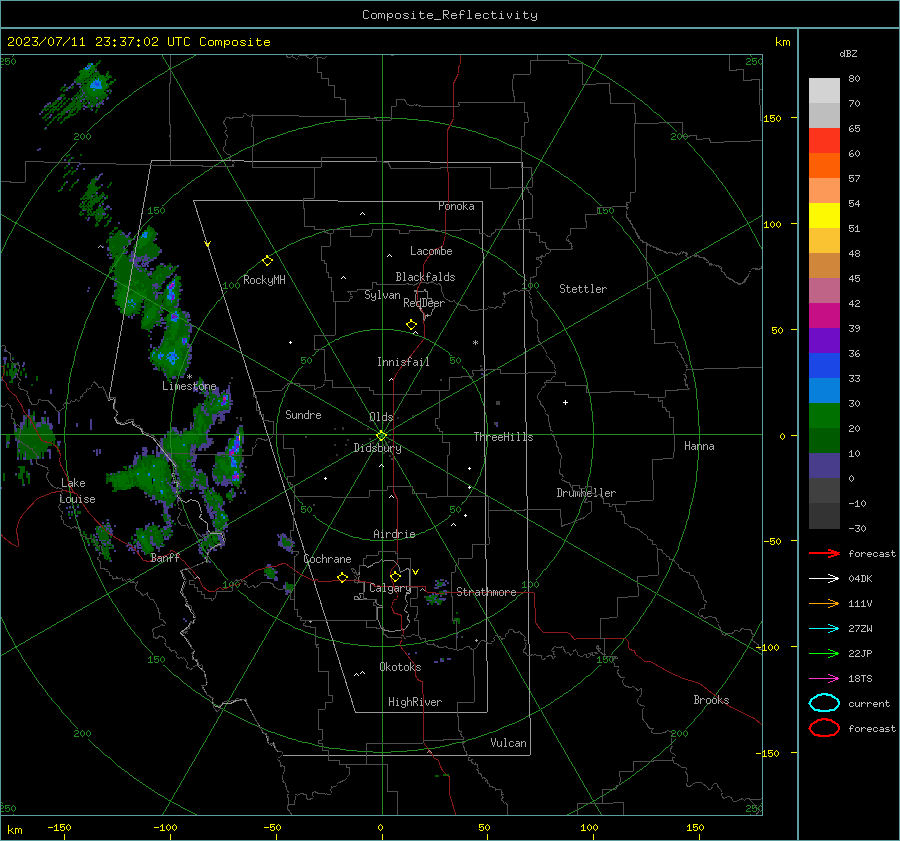
Task: Click the Vulcan town label
Action: 508,743
